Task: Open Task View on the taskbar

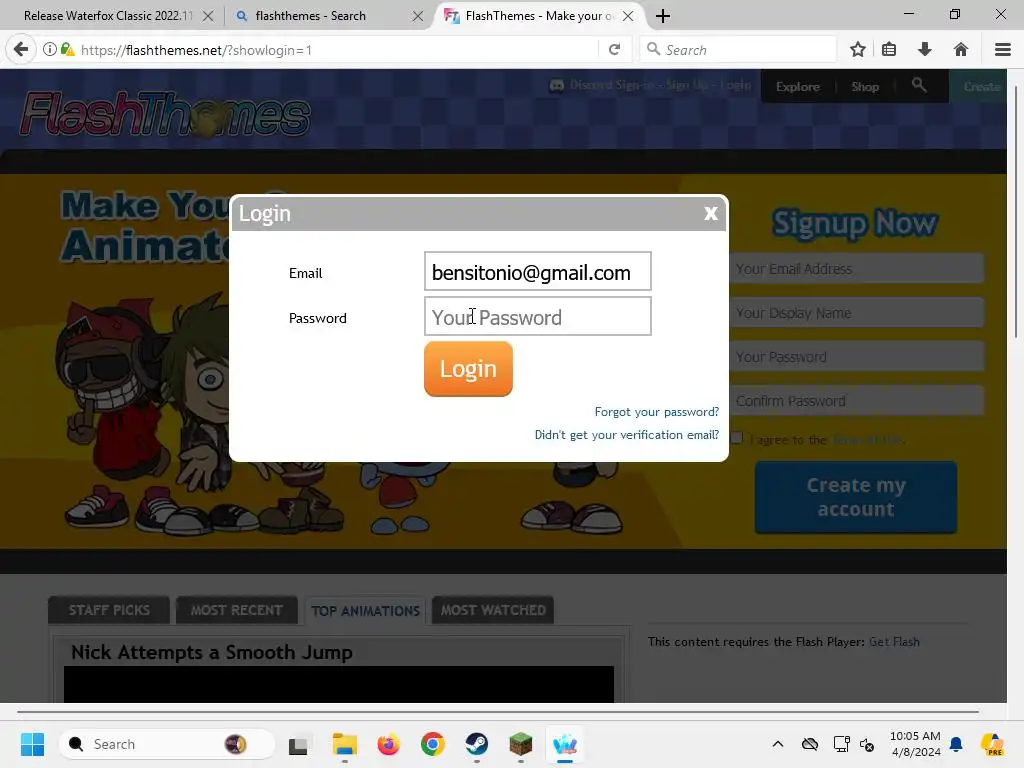Action: coord(298,744)
